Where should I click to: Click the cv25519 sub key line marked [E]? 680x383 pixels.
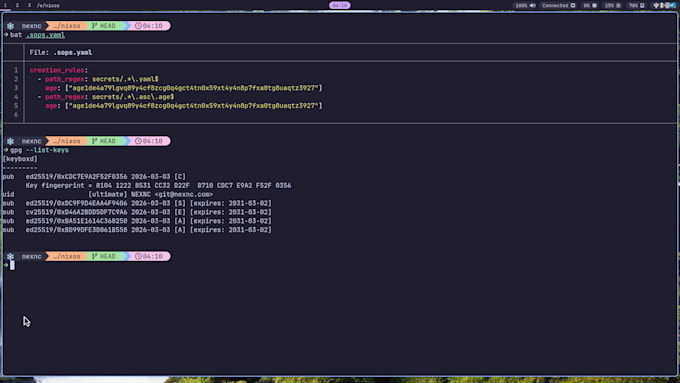[137, 212]
